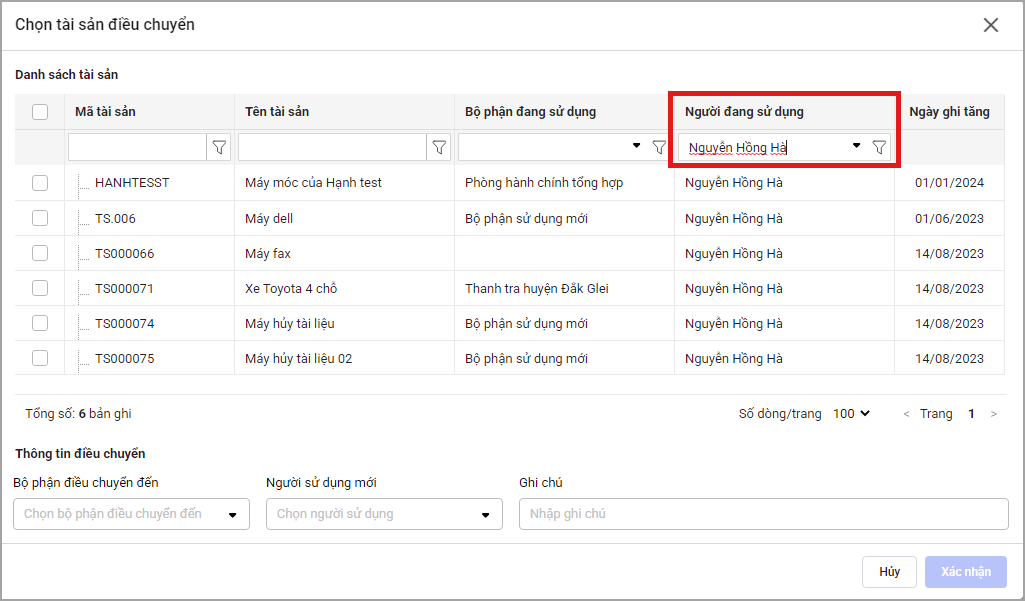The height and width of the screenshot is (601, 1025).
Task: Tick the select-all header checkbox
Action: coord(40,112)
